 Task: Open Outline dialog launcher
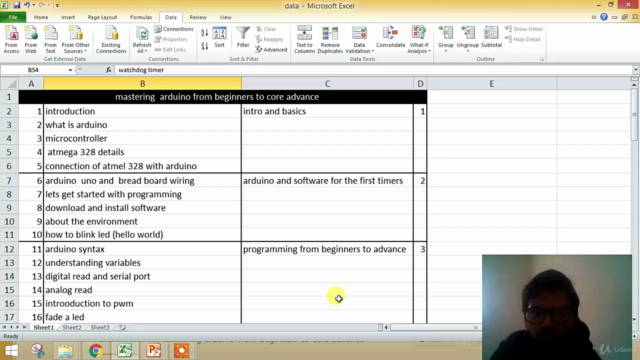pos(542,60)
